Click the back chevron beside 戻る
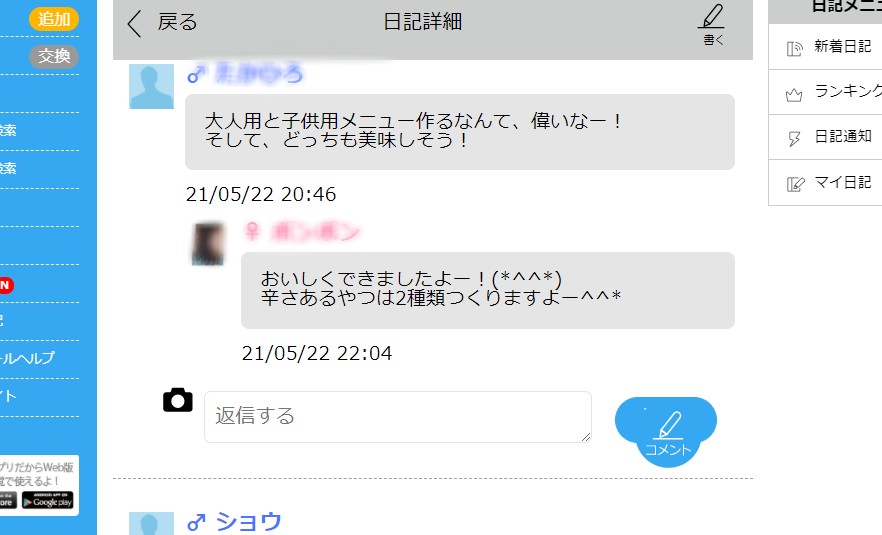 (134, 24)
